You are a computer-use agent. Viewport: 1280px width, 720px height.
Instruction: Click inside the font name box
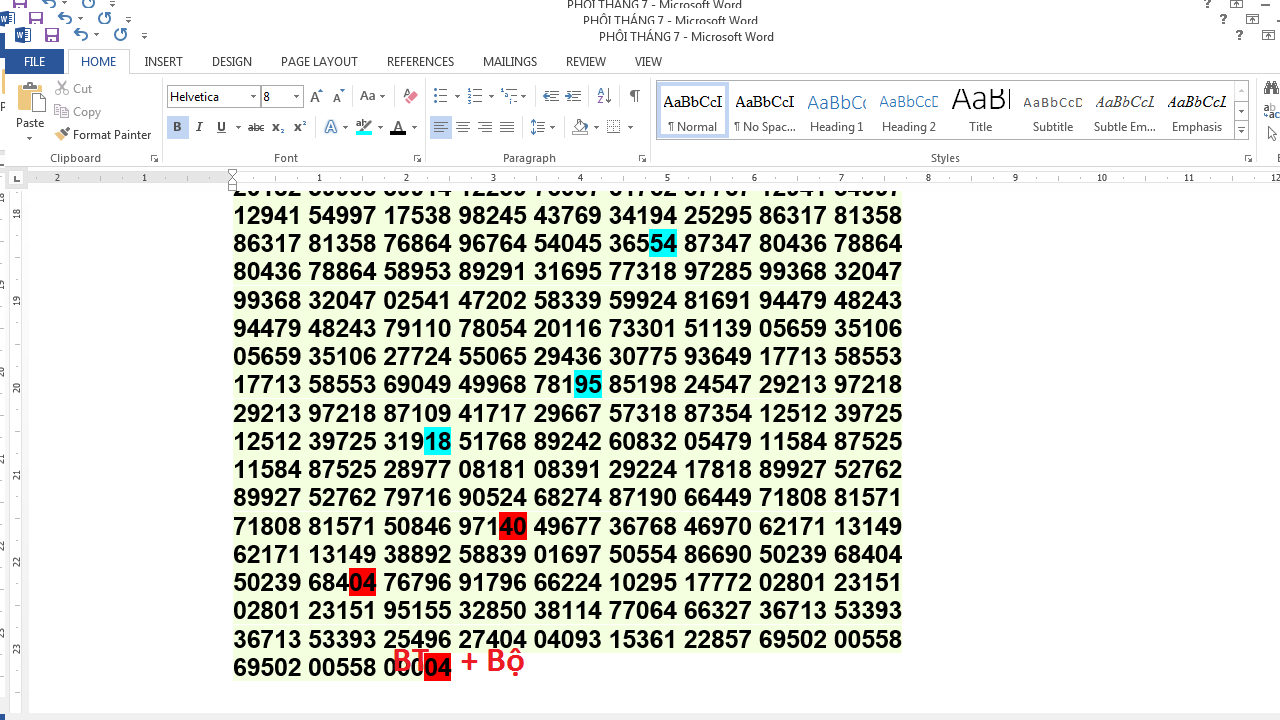click(x=207, y=97)
